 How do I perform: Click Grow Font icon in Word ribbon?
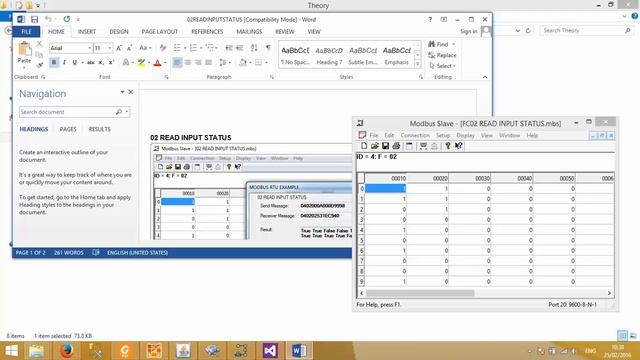[x=119, y=48]
